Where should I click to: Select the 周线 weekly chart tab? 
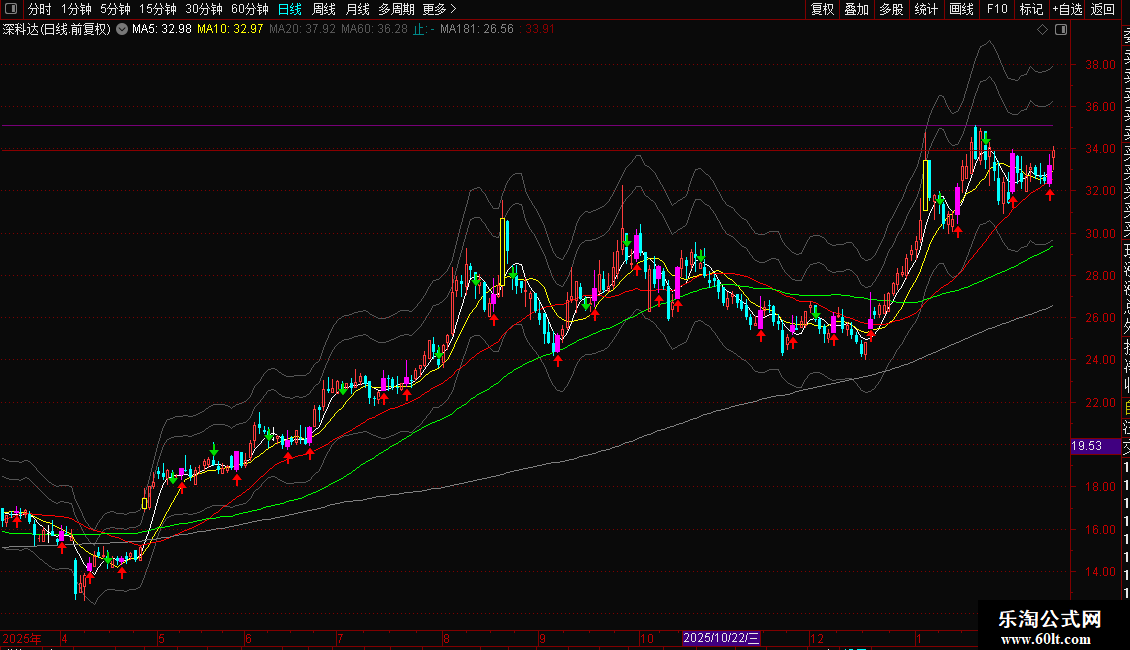pos(324,9)
